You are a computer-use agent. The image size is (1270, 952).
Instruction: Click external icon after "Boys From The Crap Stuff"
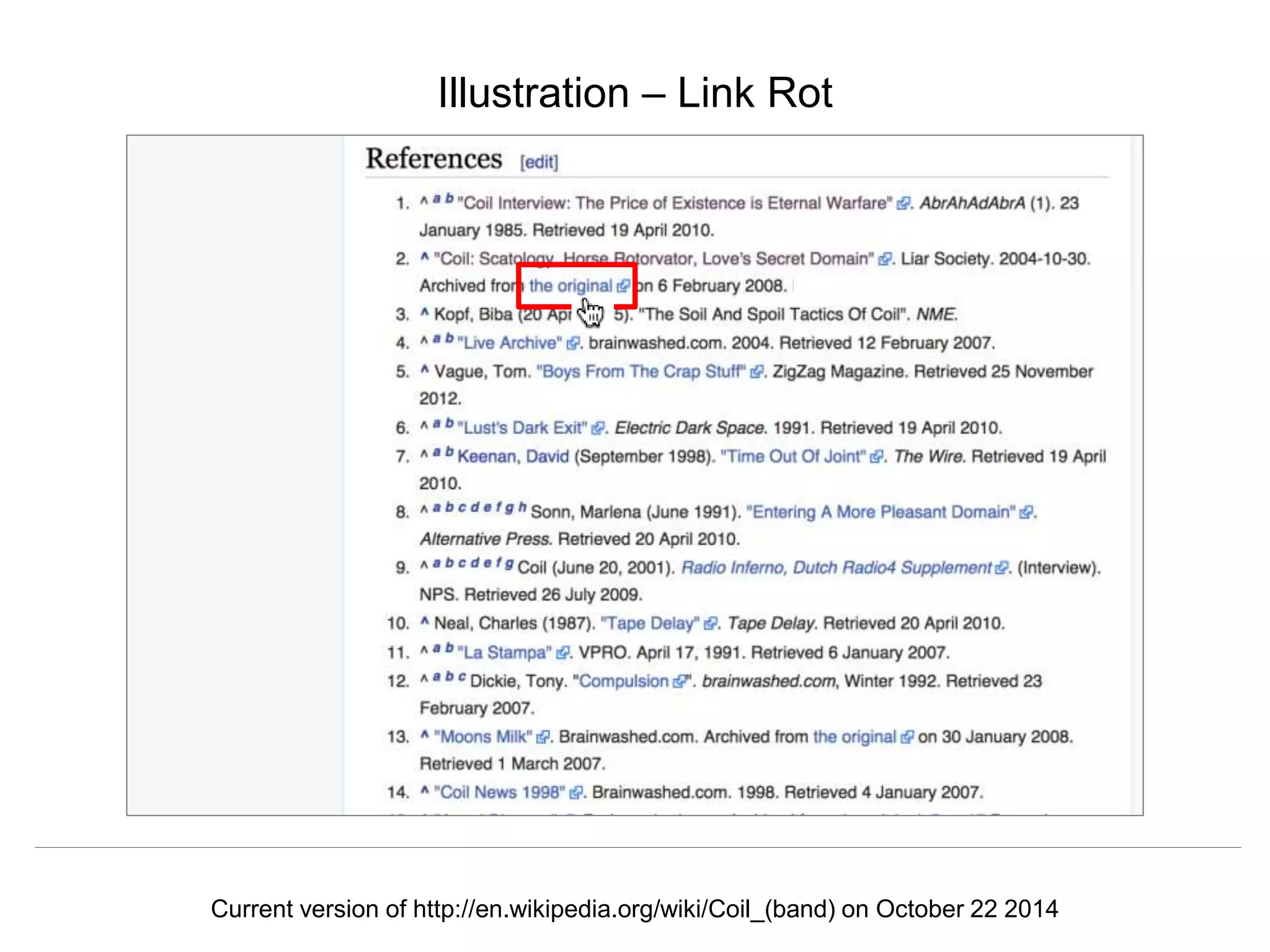point(757,371)
